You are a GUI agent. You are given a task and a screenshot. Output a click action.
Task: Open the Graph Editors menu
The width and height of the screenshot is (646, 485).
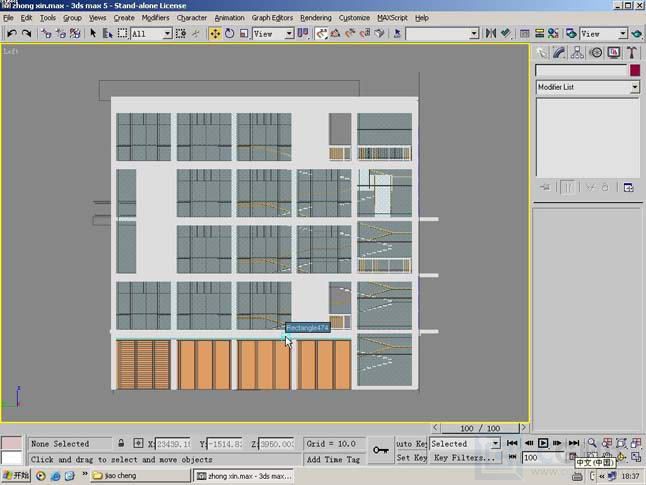pyautogui.click(x=272, y=18)
